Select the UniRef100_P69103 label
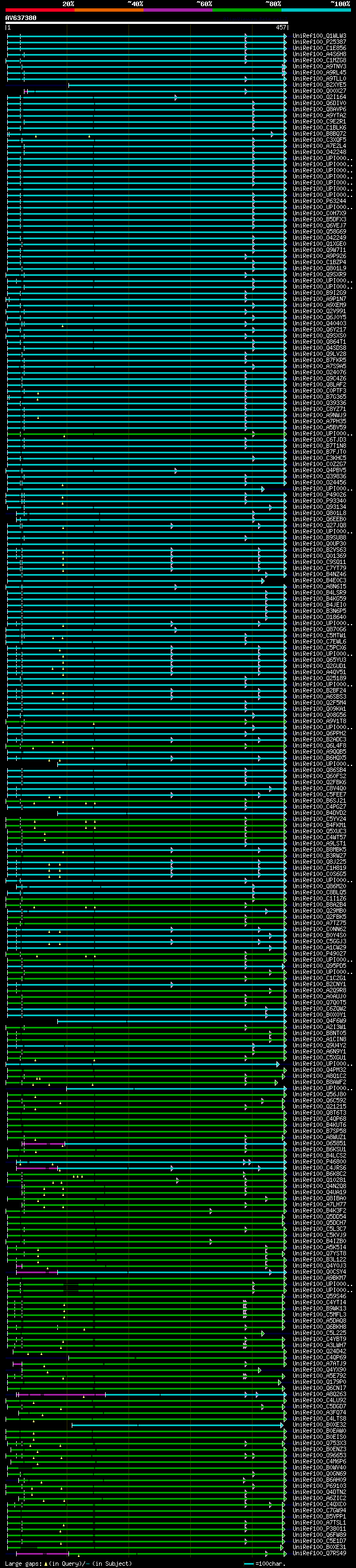This screenshot has width=356, height=1568. click(319, 1486)
